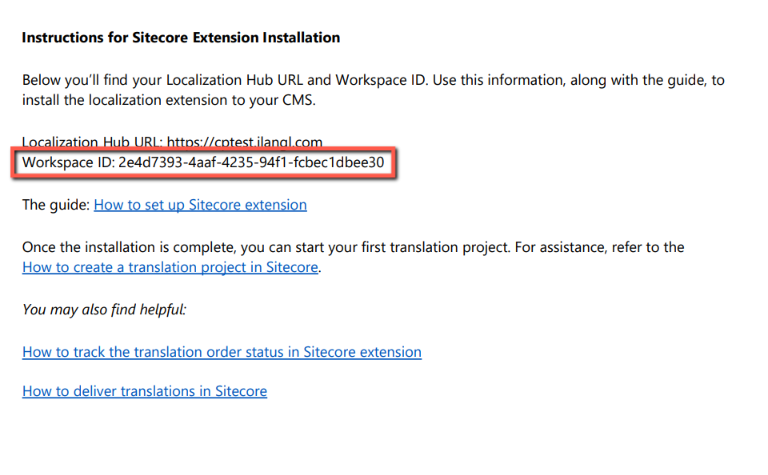The image size is (768, 475).
Task: Open 'How to create a translation project in Sitecore'
Action: click(x=170, y=267)
